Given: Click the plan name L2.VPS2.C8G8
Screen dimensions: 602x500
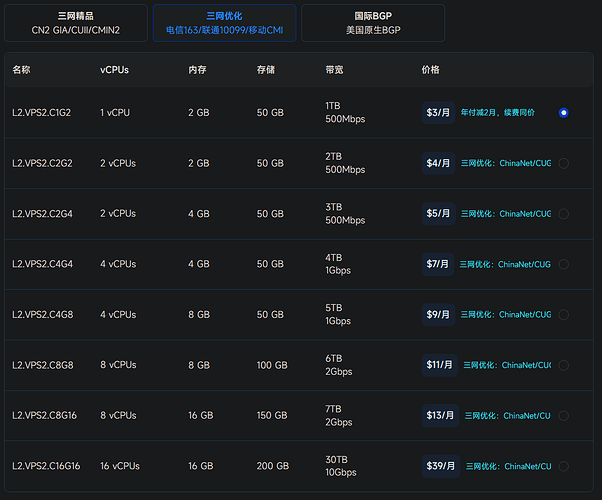Looking at the screenshot, I should point(43,365).
